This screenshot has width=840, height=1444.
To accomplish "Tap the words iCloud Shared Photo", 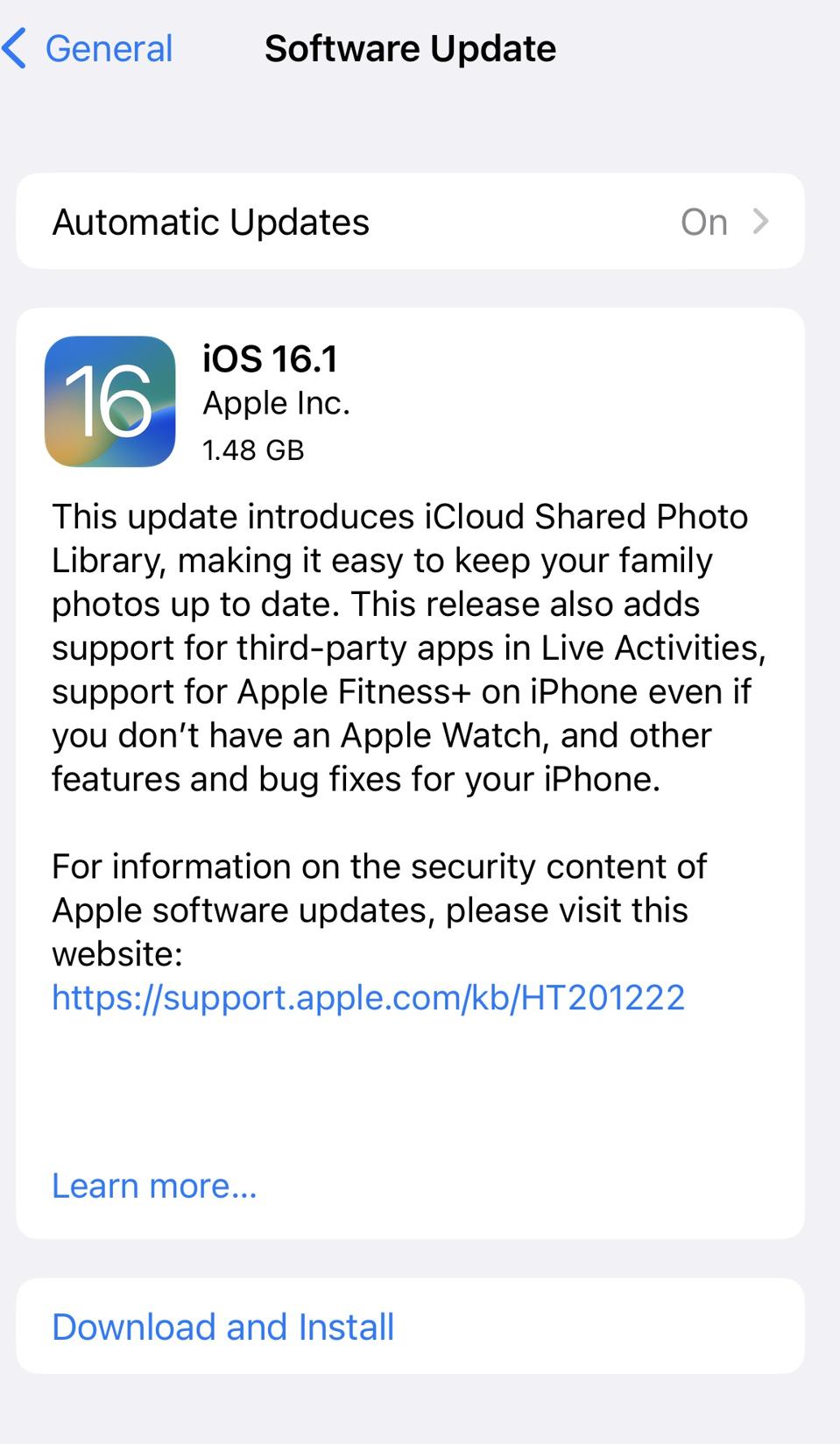I will pos(586,517).
